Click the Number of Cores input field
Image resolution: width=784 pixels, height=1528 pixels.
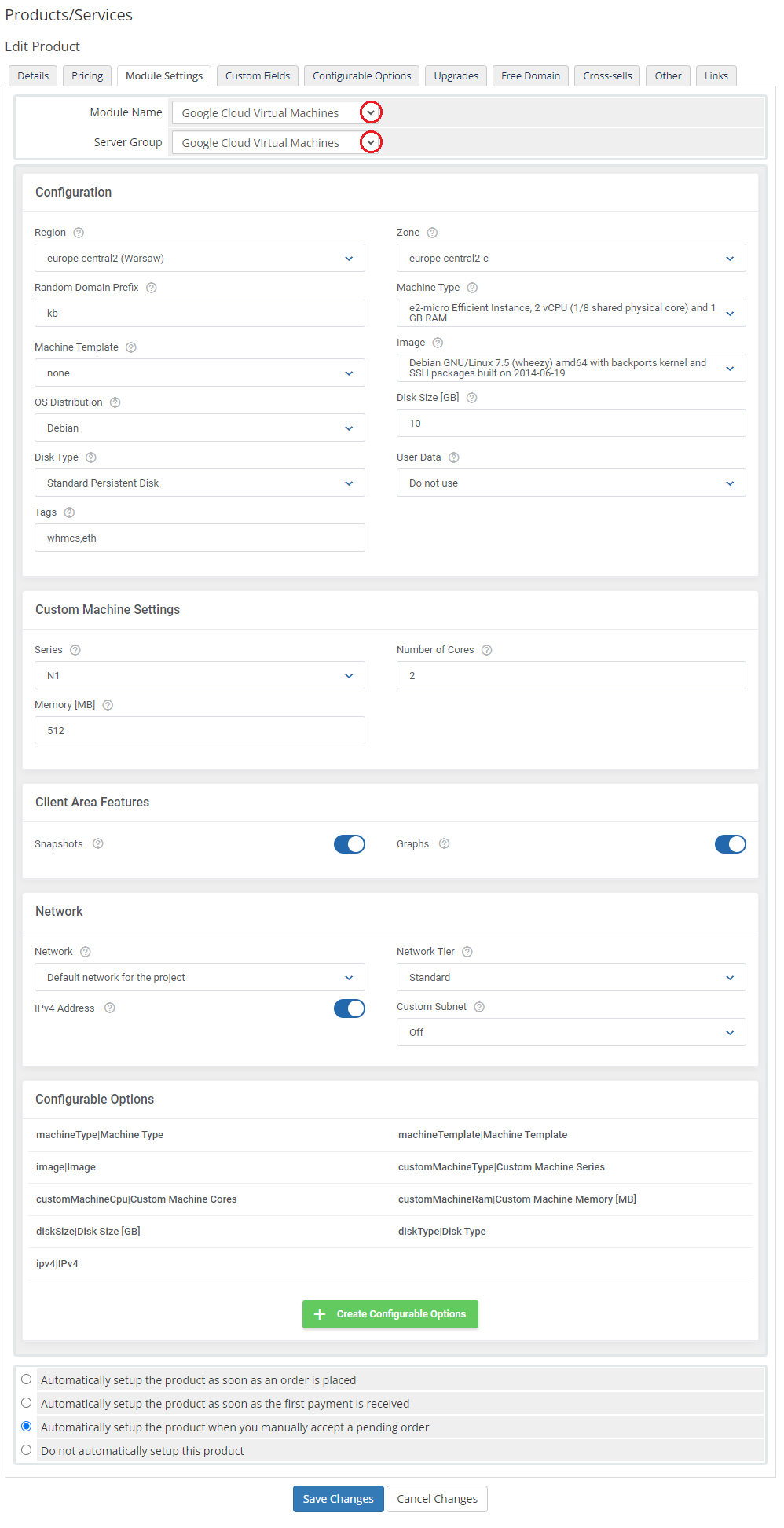click(571, 675)
